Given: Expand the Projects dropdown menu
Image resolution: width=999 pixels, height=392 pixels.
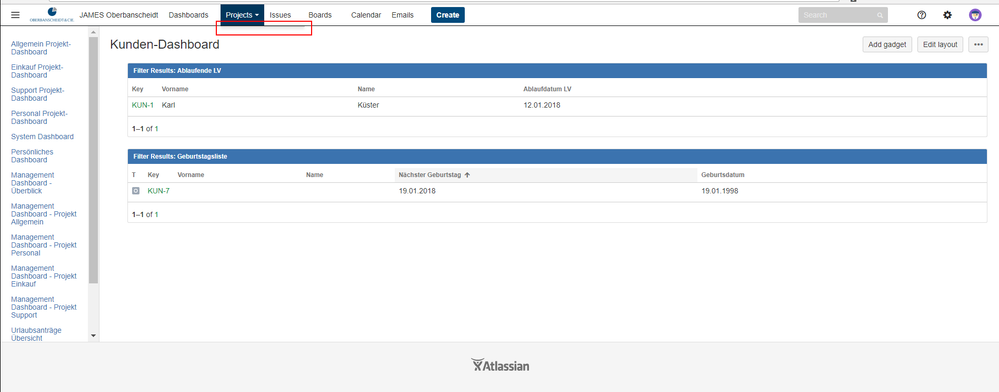Looking at the screenshot, I should click(x=242, y=15).
